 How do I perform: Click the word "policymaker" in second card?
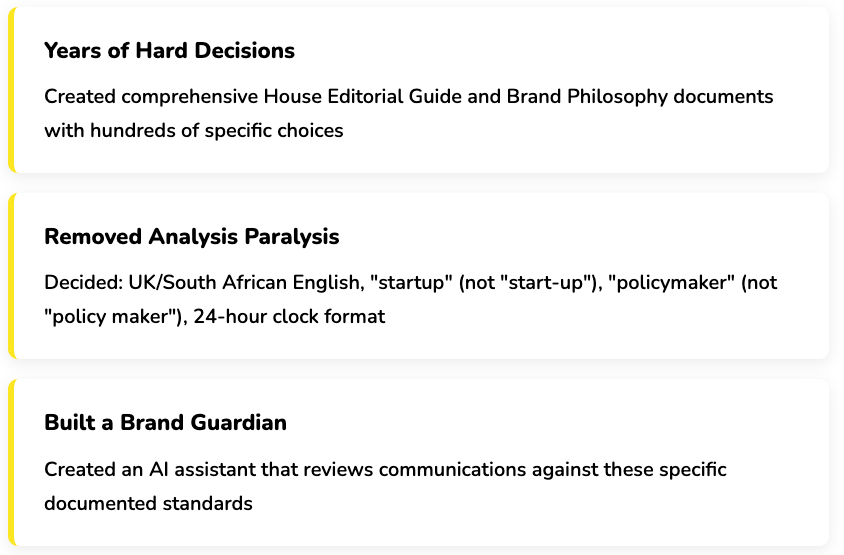click(x=671, y=283)
